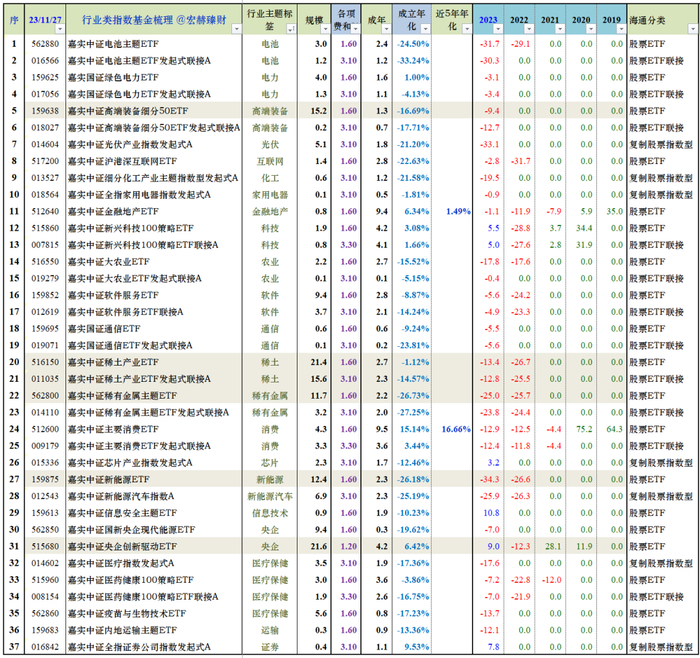Select cell 嘉实中证大农业ETF
The width and height of the screenshot is (700, 658).
coord(108,262)
